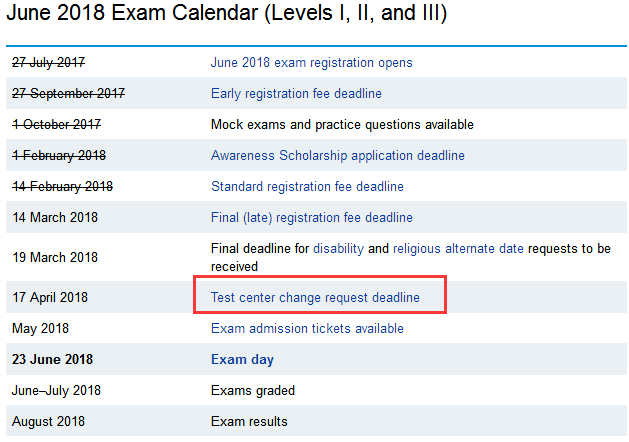Open the Final (late) registration fee deadline link
Image resolution: width=629 pixels, height=442 pixels.
311,217
